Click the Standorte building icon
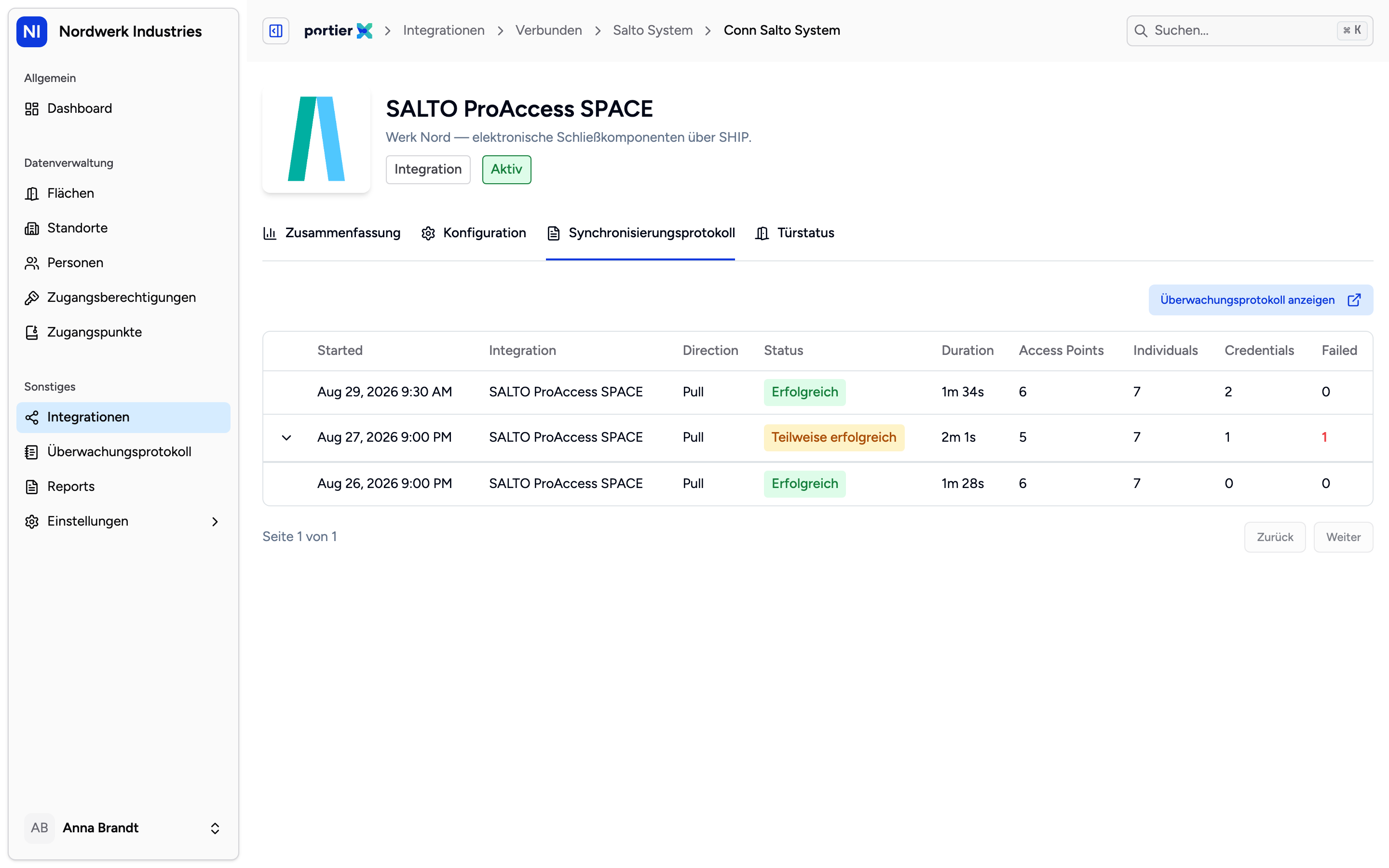This screenshot has height=868, width=1389. pyautogui.click(x=31, y=229)
